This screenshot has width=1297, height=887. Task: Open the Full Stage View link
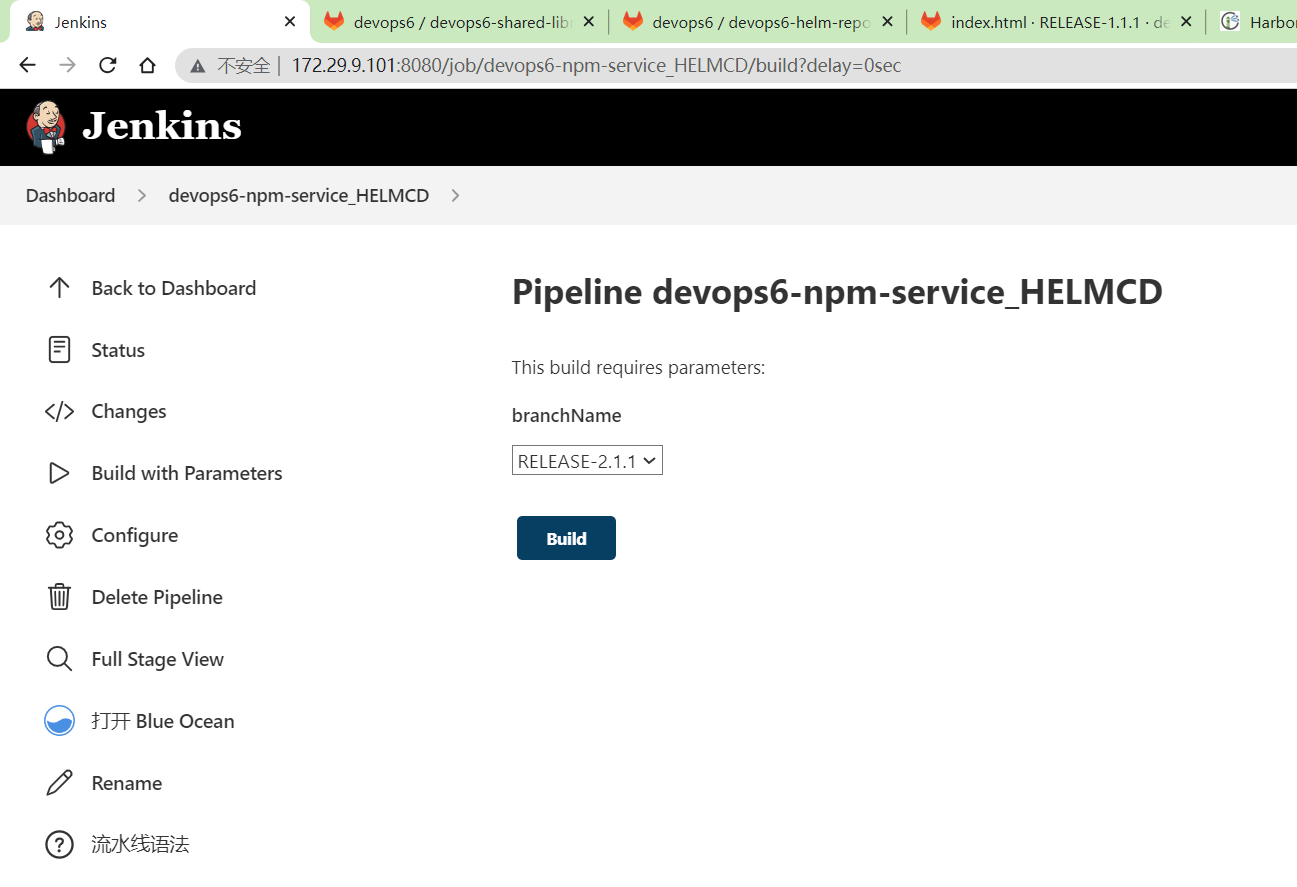click(x=158, y=659)
